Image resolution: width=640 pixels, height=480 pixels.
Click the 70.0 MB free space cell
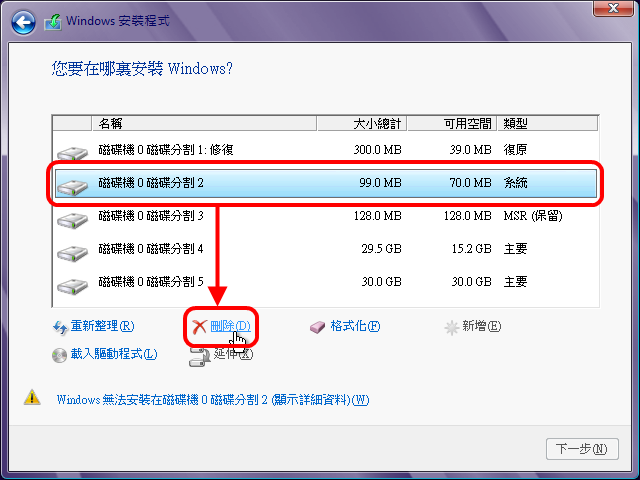[x=471, y=183]
